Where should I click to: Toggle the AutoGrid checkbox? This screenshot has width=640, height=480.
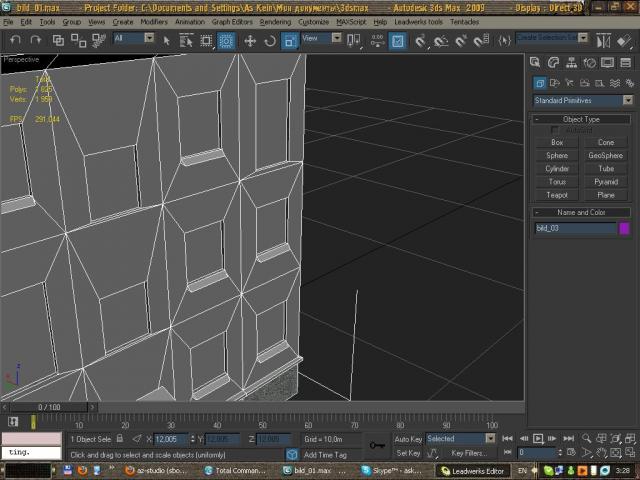point(555,130)
